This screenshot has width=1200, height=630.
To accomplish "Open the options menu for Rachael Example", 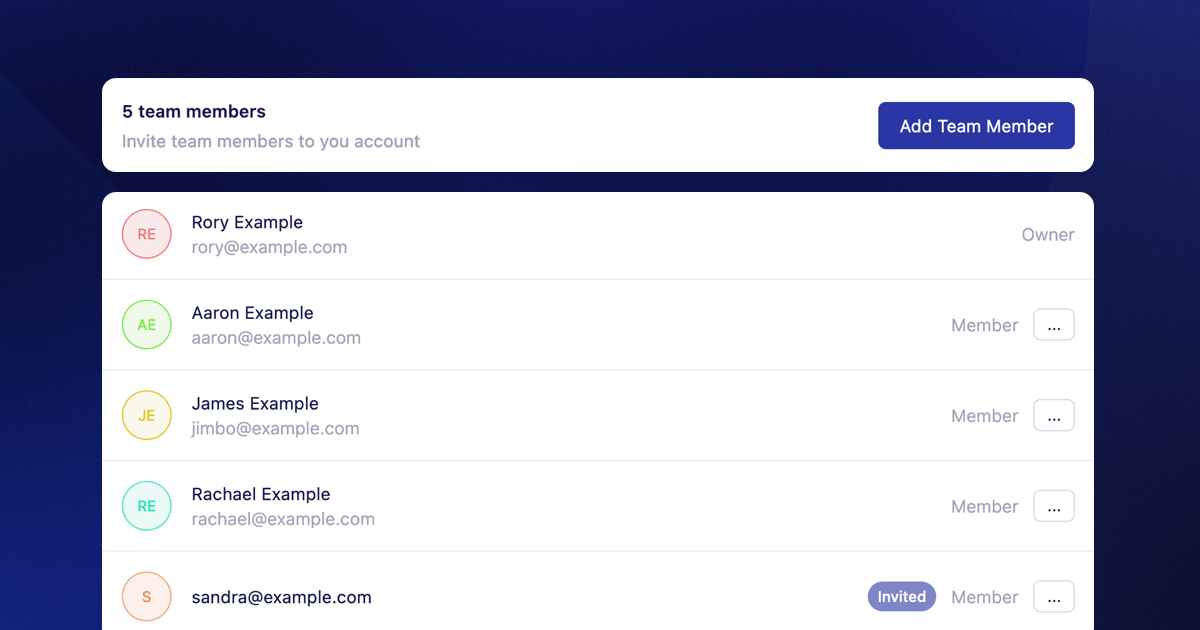I will click(1053, 506).
